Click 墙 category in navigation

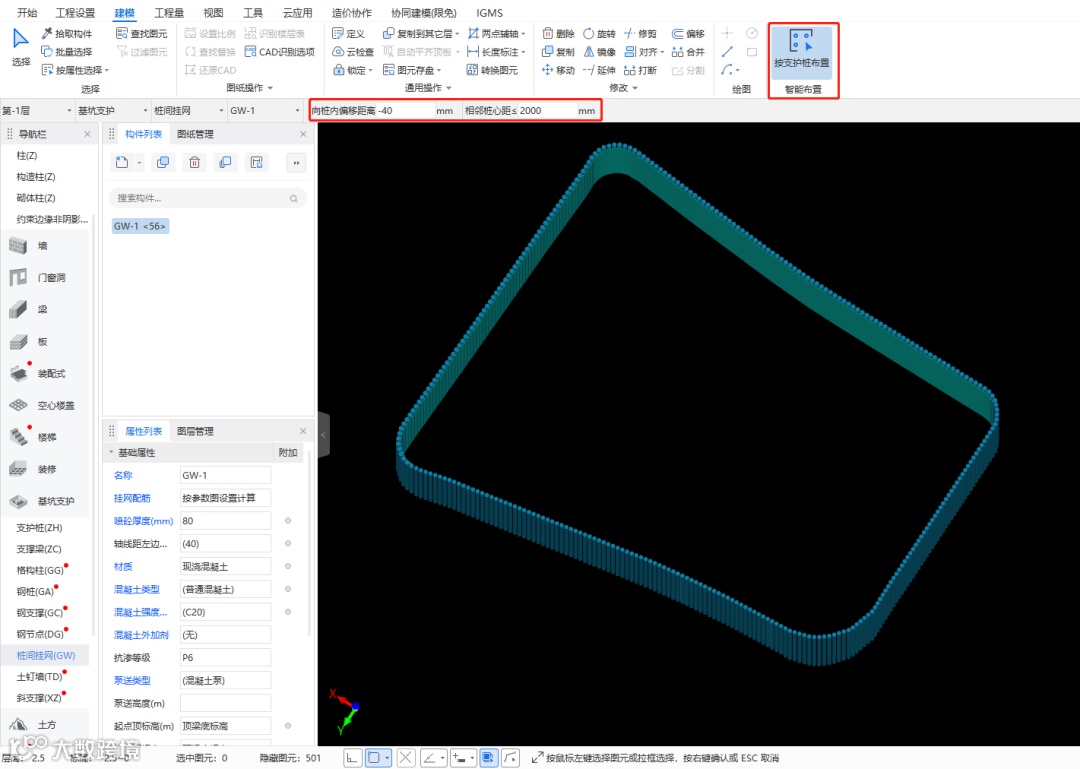(45, 245)
